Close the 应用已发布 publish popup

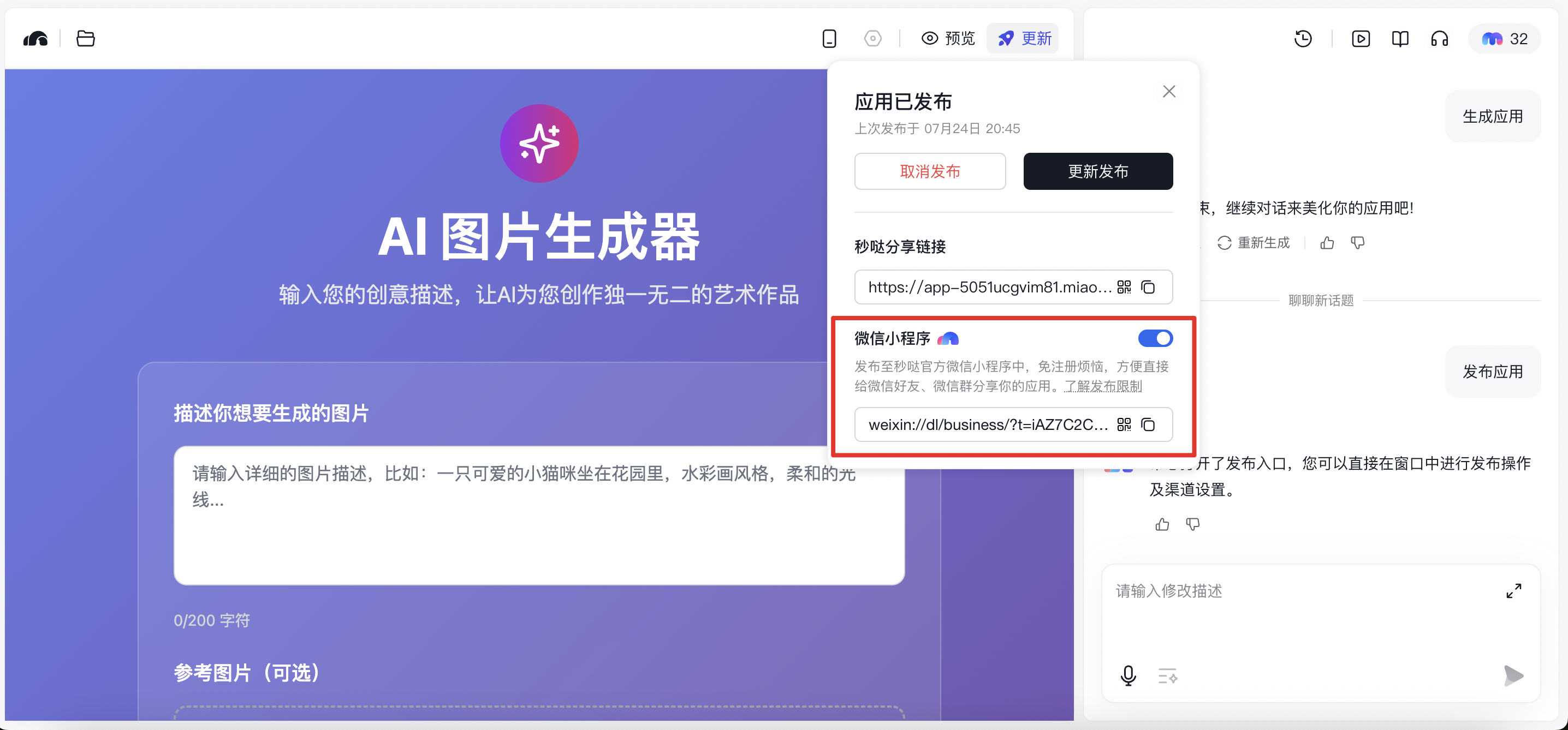tap(1169, 91)
